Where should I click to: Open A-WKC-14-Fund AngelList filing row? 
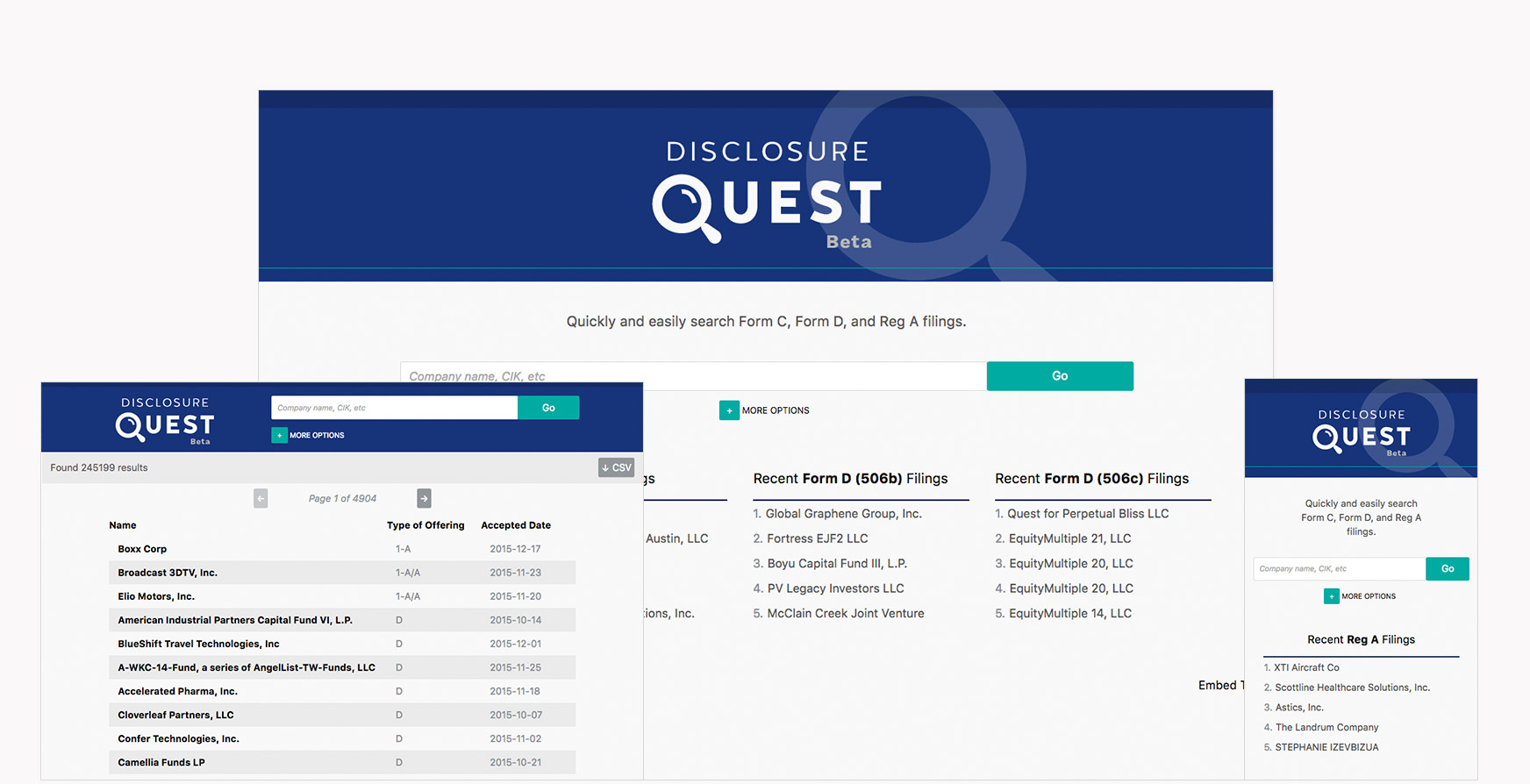click(342, 667)
